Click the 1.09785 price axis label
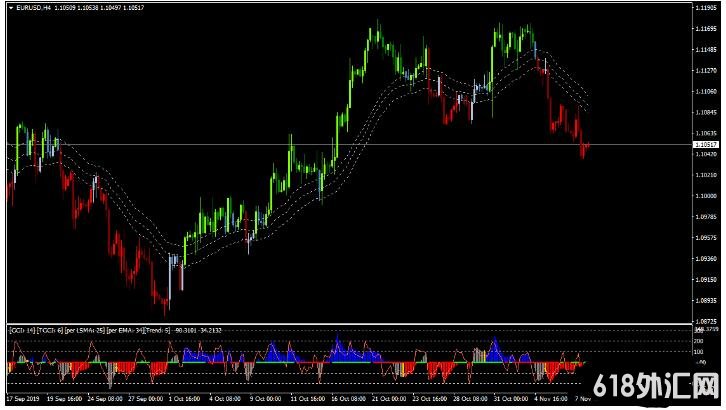The image size is (726, 410). 706,217
